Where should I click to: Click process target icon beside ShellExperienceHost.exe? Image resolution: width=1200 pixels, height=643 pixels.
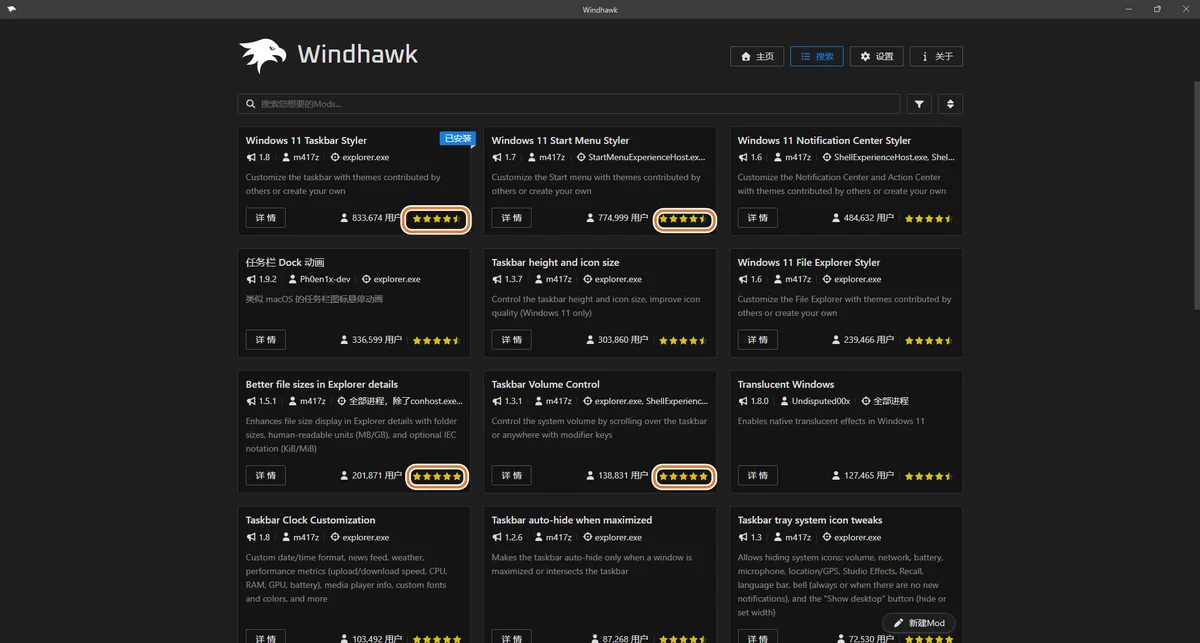[x=826, y=157]
